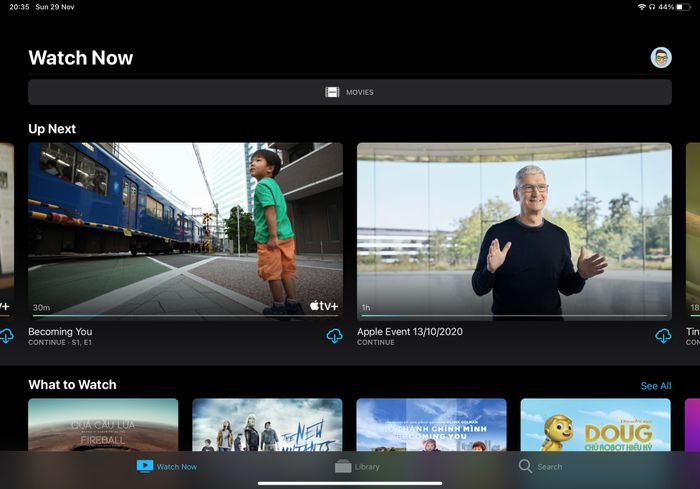
Task: Download Becoming You with cloud icon
Action: pyautogui.click(x=334, y=336)
